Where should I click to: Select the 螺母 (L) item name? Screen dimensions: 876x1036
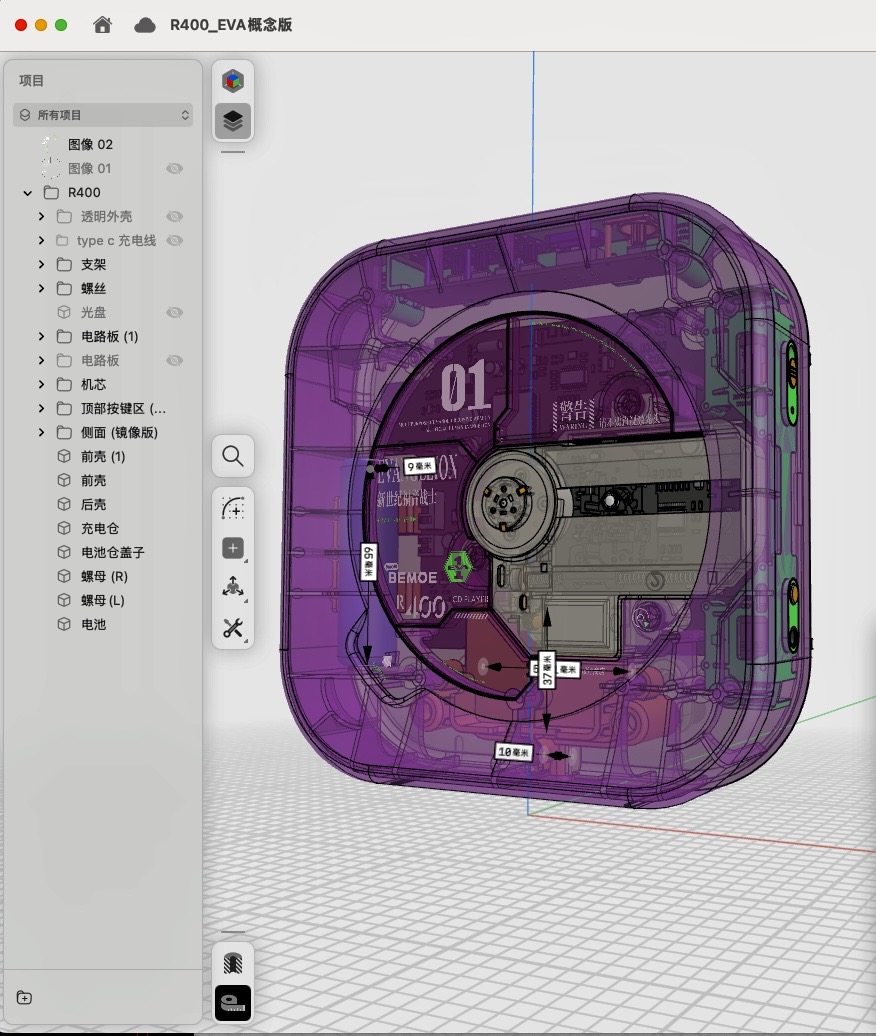(x=102, y=600)
